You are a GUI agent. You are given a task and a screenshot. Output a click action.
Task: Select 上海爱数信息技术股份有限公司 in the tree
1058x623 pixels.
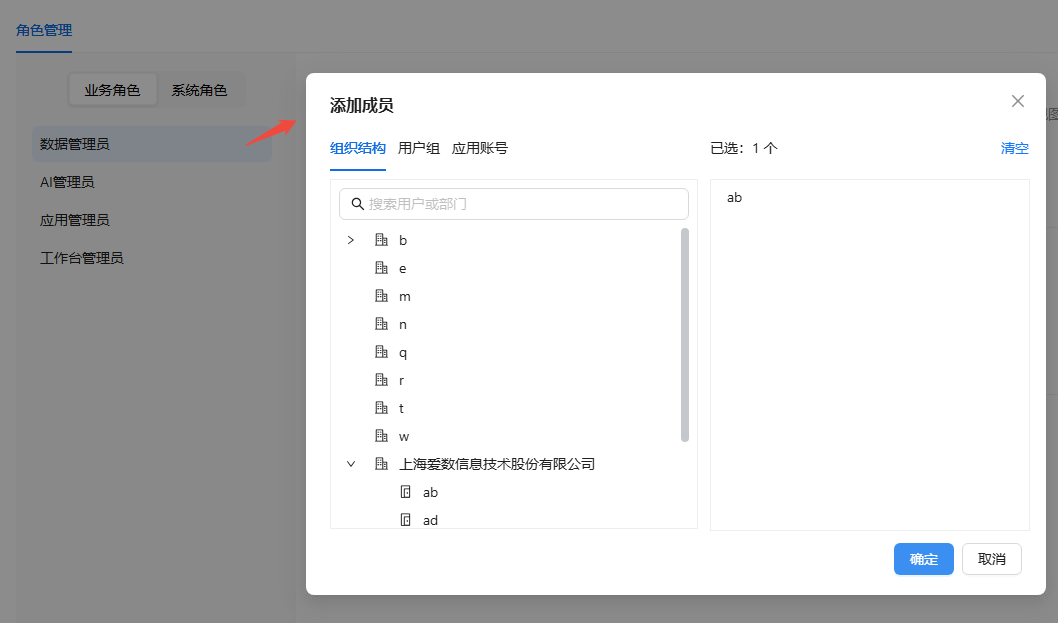pyautogui.click(x=497, y=464)
